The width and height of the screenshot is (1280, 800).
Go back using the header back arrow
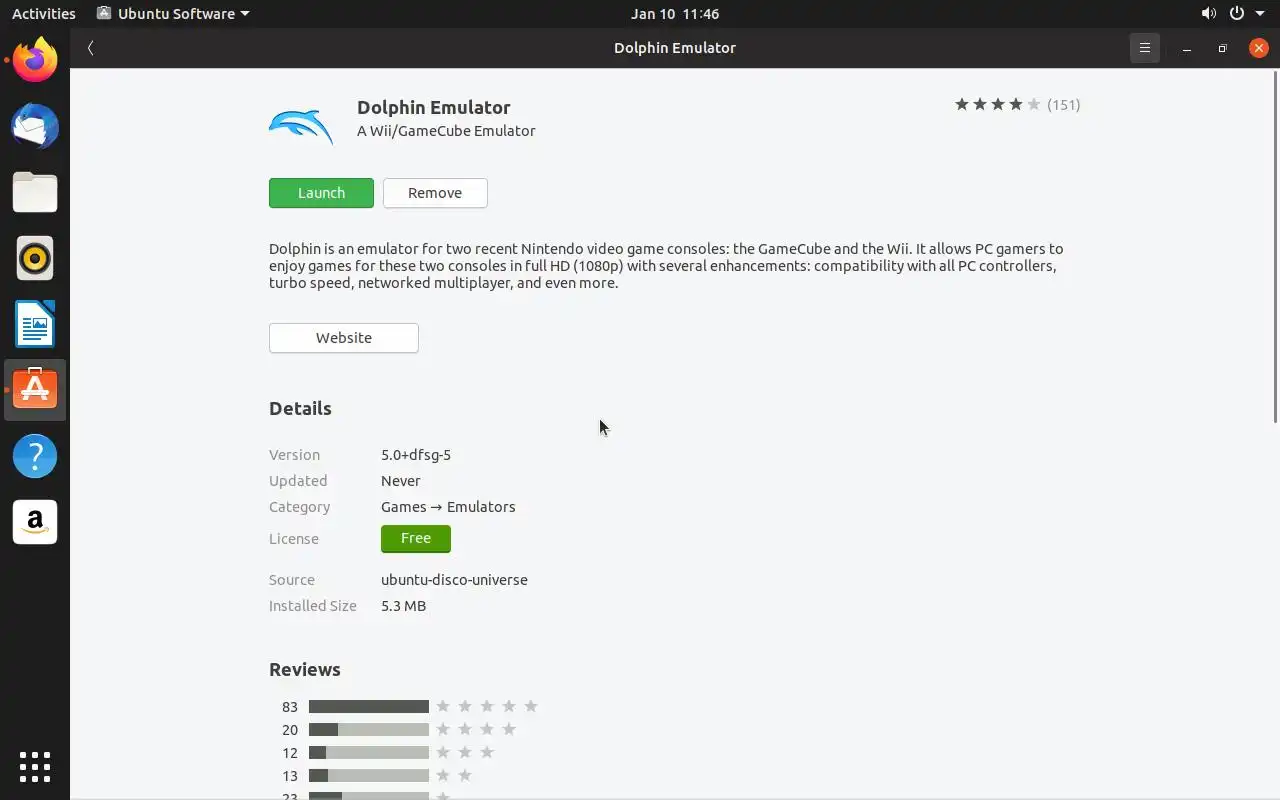pos(90,48)
